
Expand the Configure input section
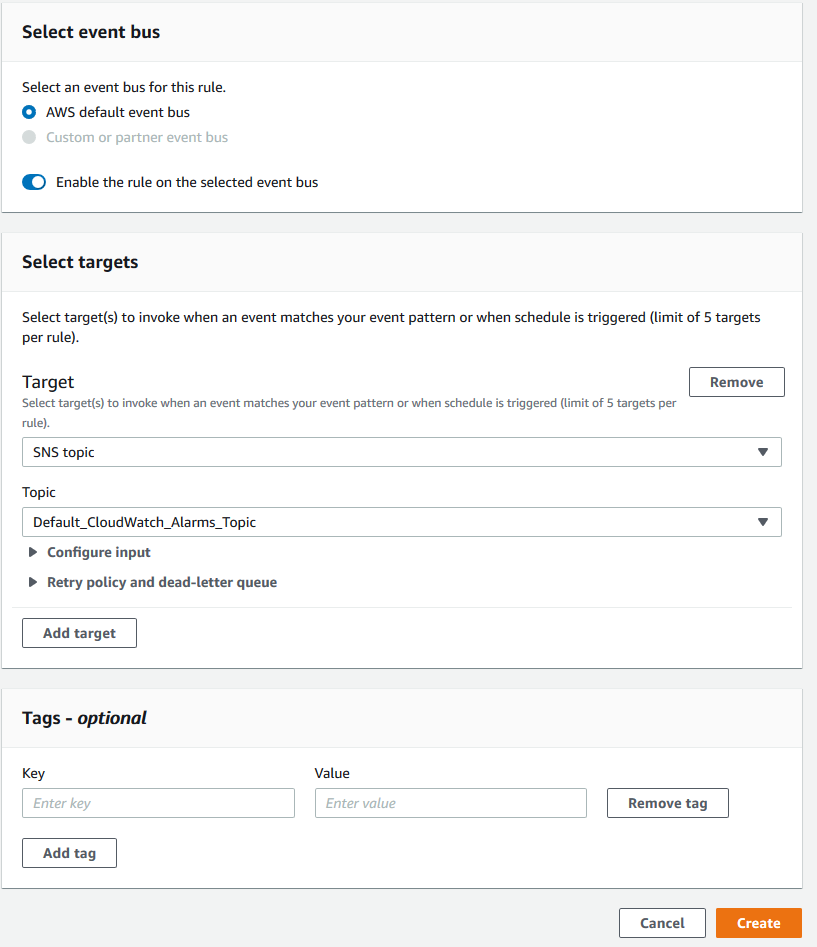coord(98,552)
